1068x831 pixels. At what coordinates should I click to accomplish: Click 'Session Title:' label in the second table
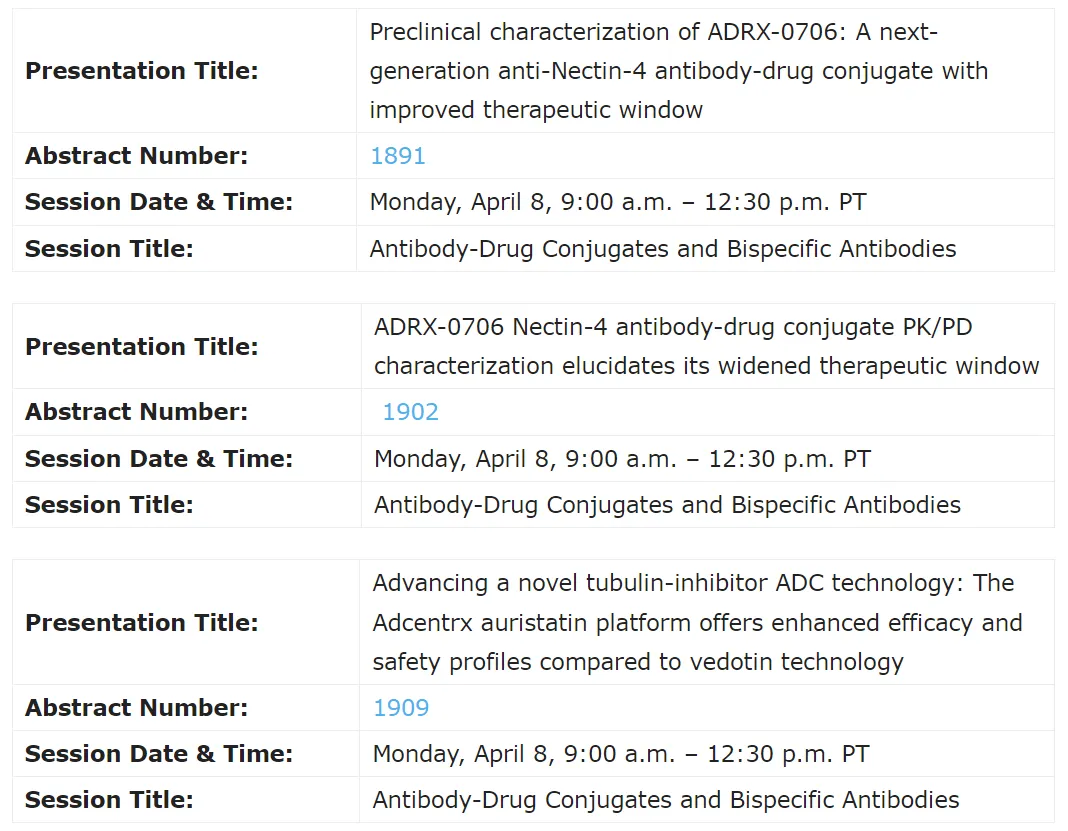(109, 505)
